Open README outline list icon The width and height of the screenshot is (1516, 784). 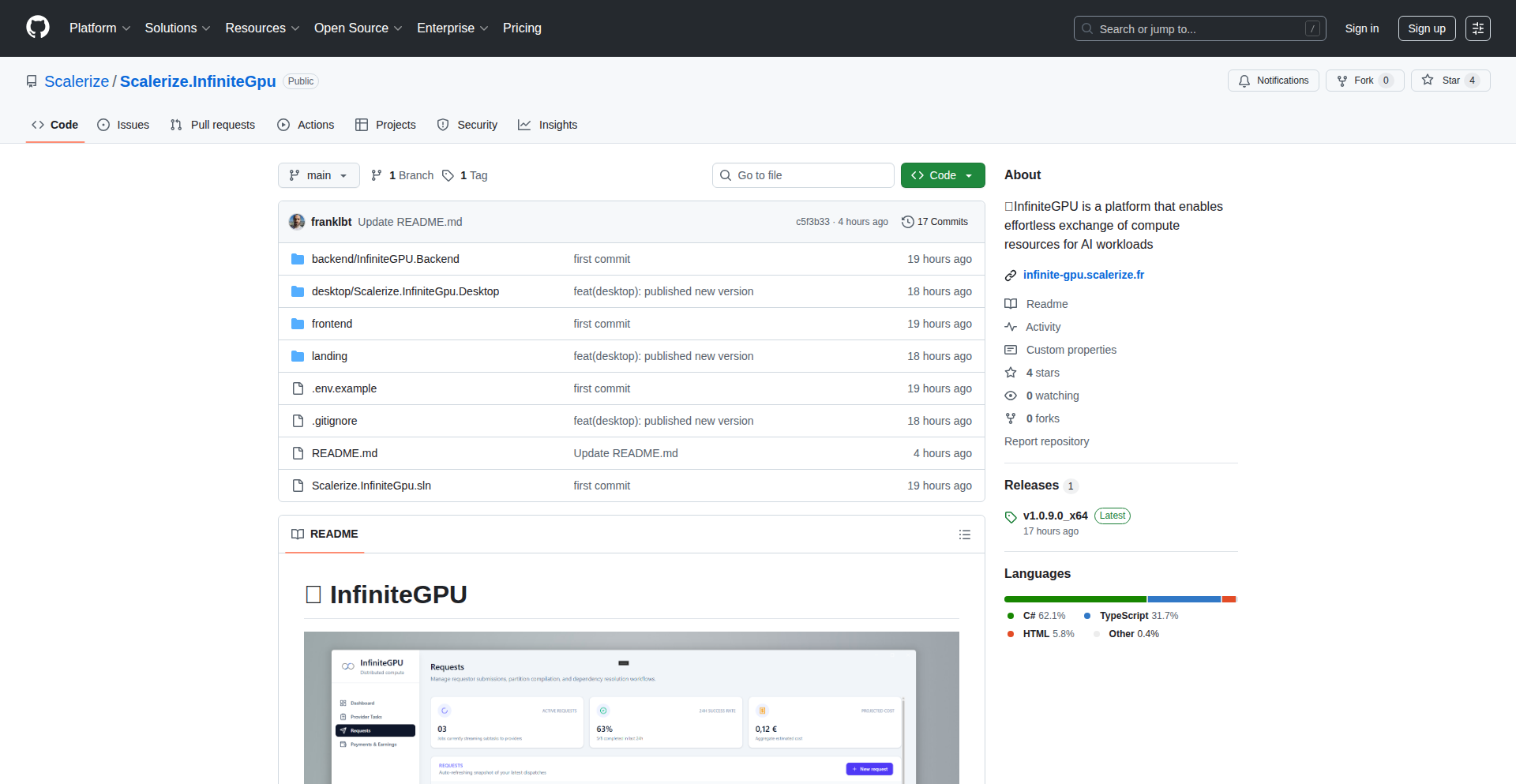(964, 535)
